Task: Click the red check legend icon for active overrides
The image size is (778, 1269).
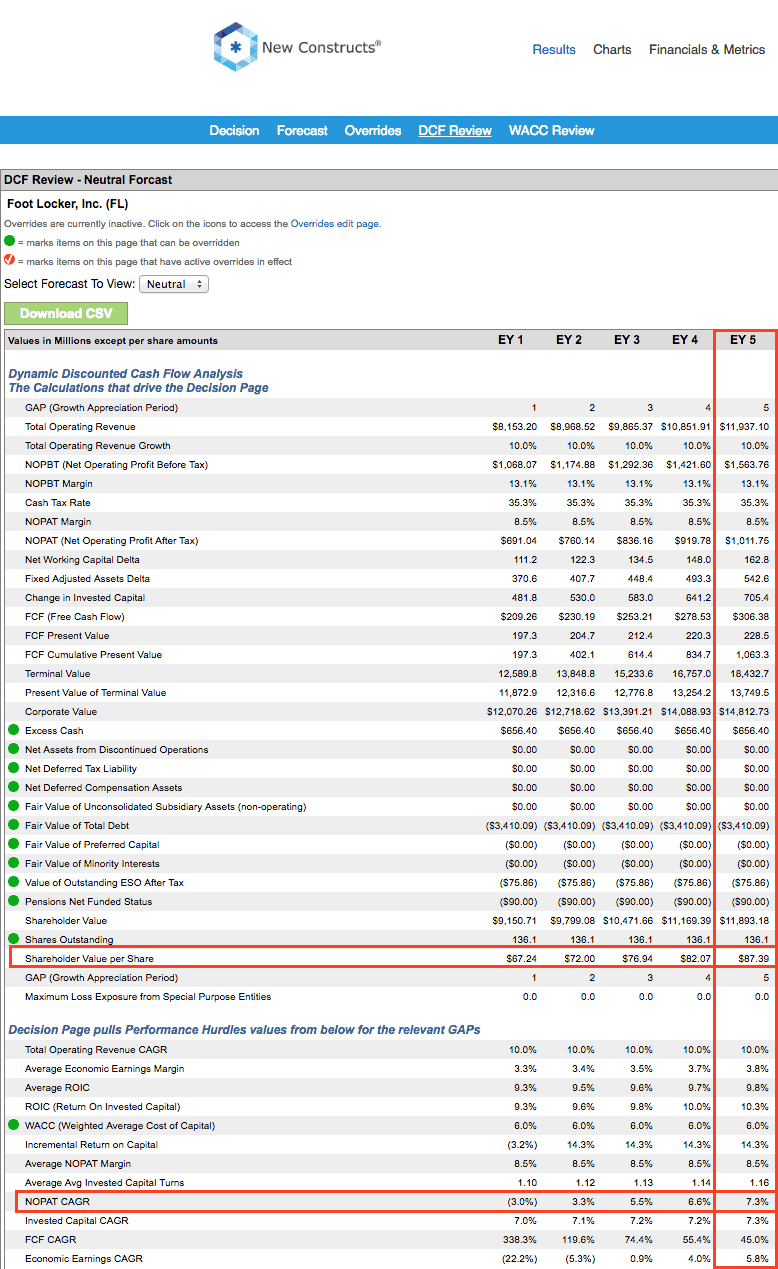Action: pyautogui.click(x=10, y=261)
